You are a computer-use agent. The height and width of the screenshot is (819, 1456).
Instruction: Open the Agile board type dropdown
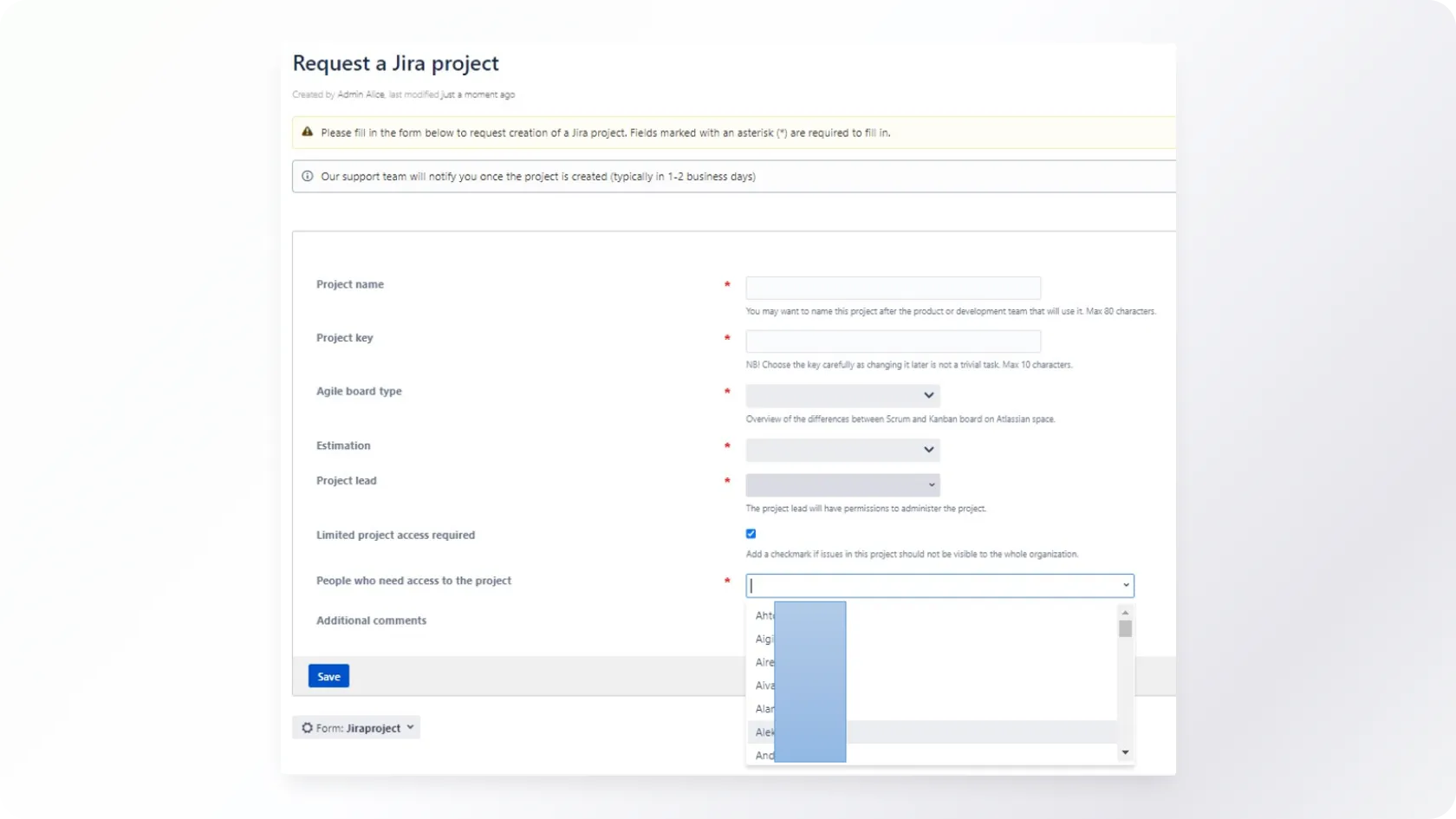tap(842, 396)
